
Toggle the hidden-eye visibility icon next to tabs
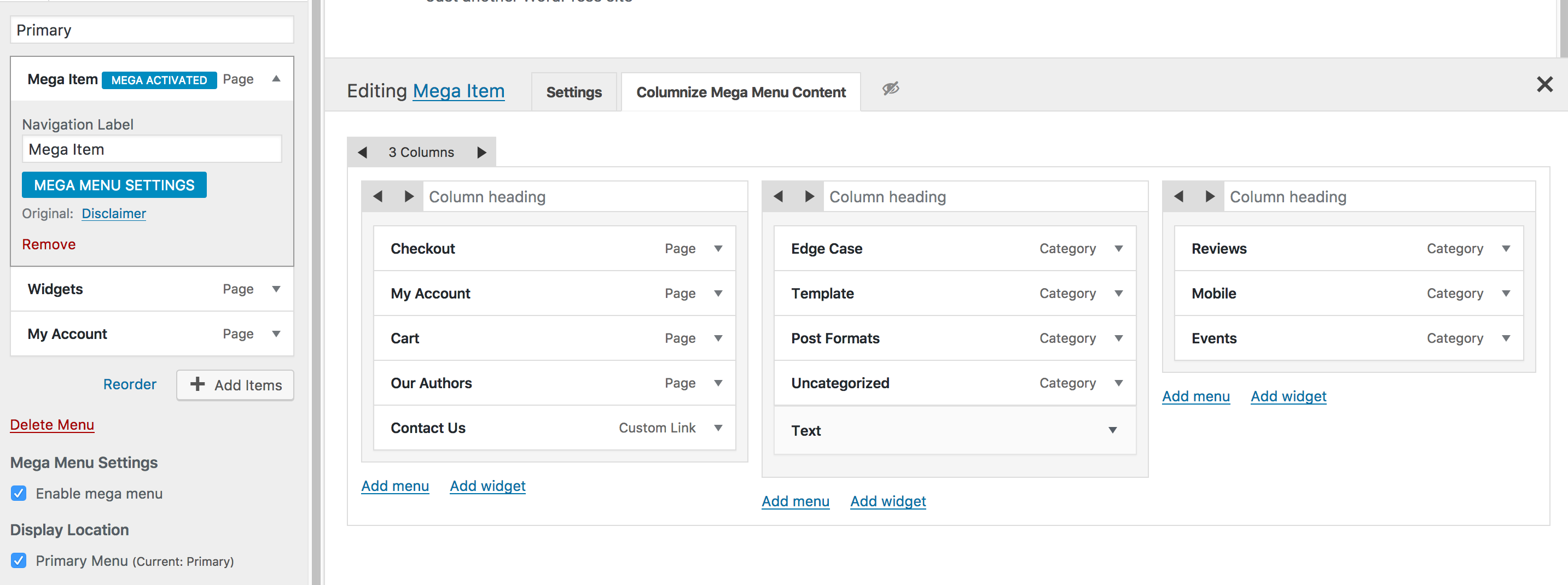[891, 89]
